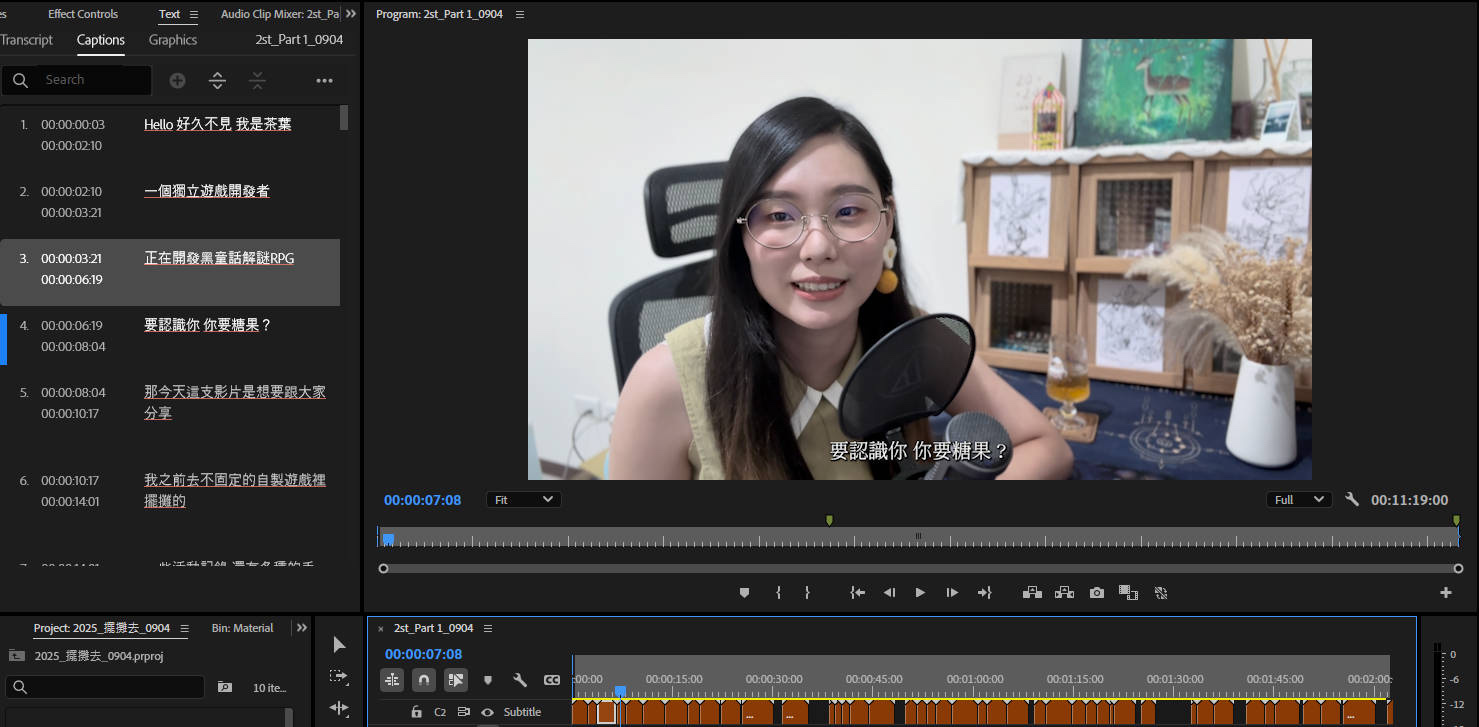Add a new caption segment

click(177, 80)
